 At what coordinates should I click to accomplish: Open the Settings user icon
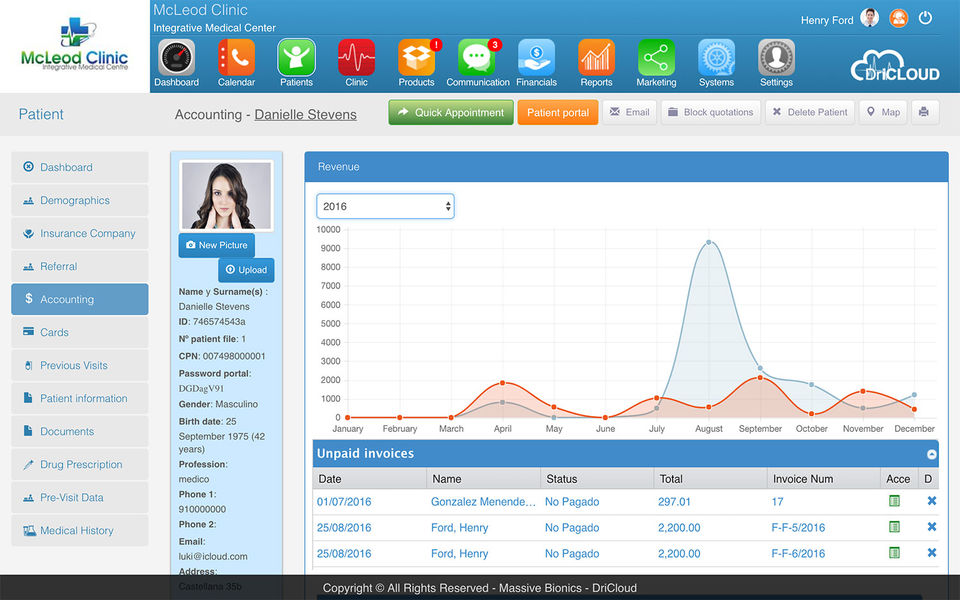[776, 58]
